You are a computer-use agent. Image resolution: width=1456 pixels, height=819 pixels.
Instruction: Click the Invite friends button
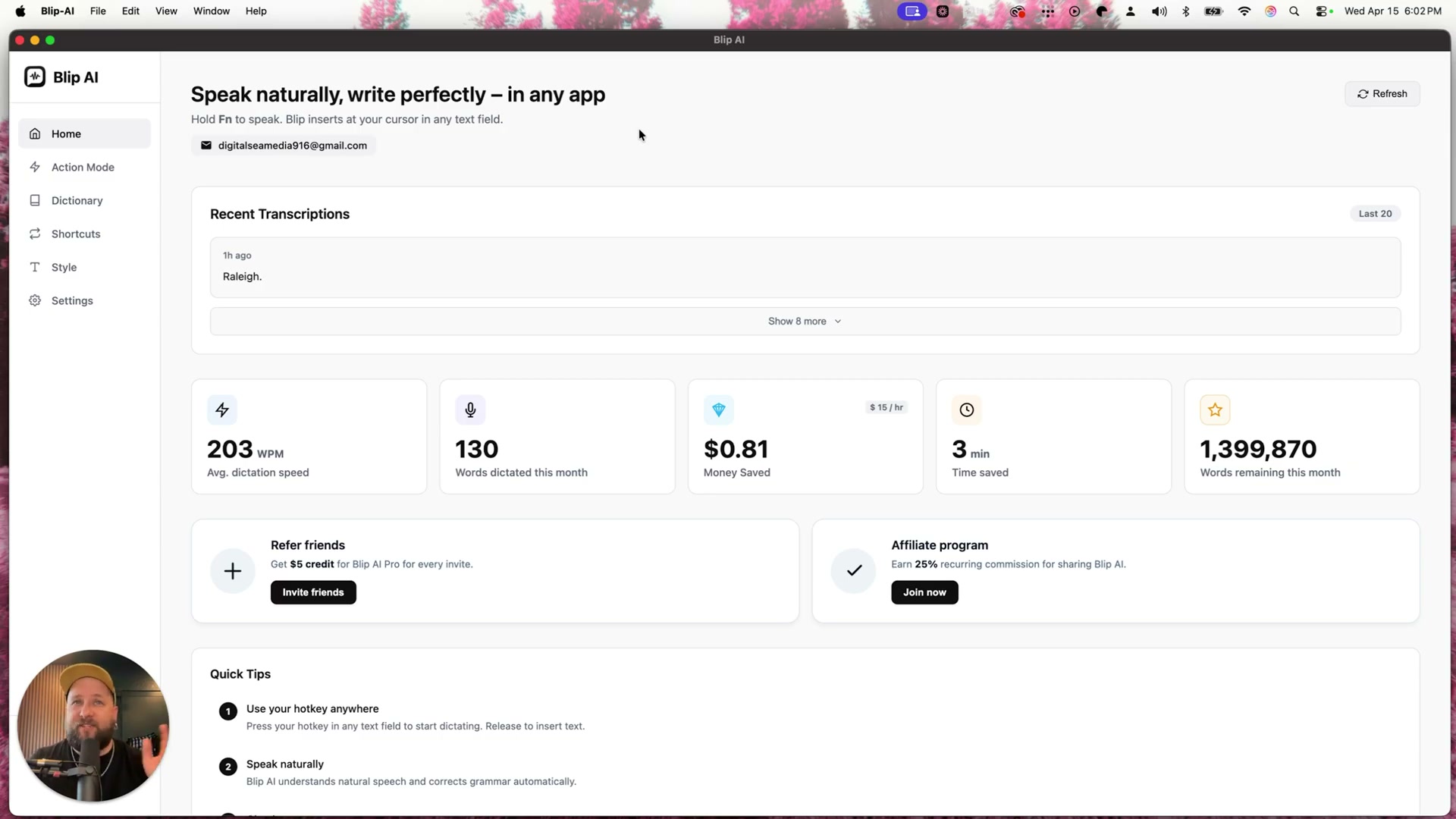tap(313, 592)
